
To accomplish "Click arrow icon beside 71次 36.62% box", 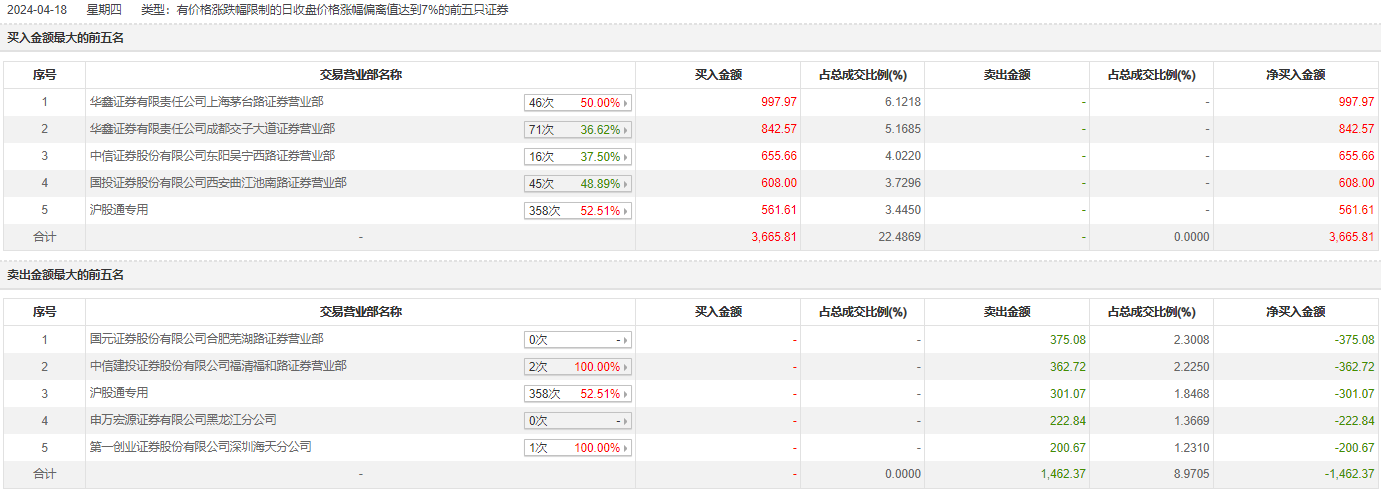I will pos(626,130).
